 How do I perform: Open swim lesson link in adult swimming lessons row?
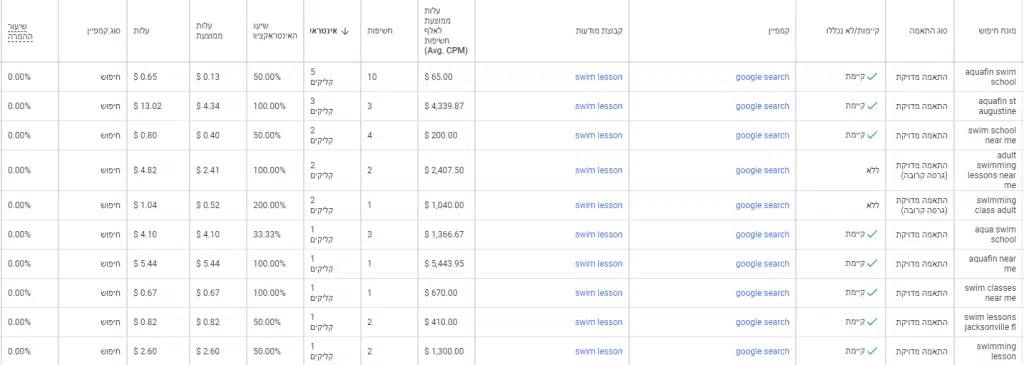tap(599, 170)
